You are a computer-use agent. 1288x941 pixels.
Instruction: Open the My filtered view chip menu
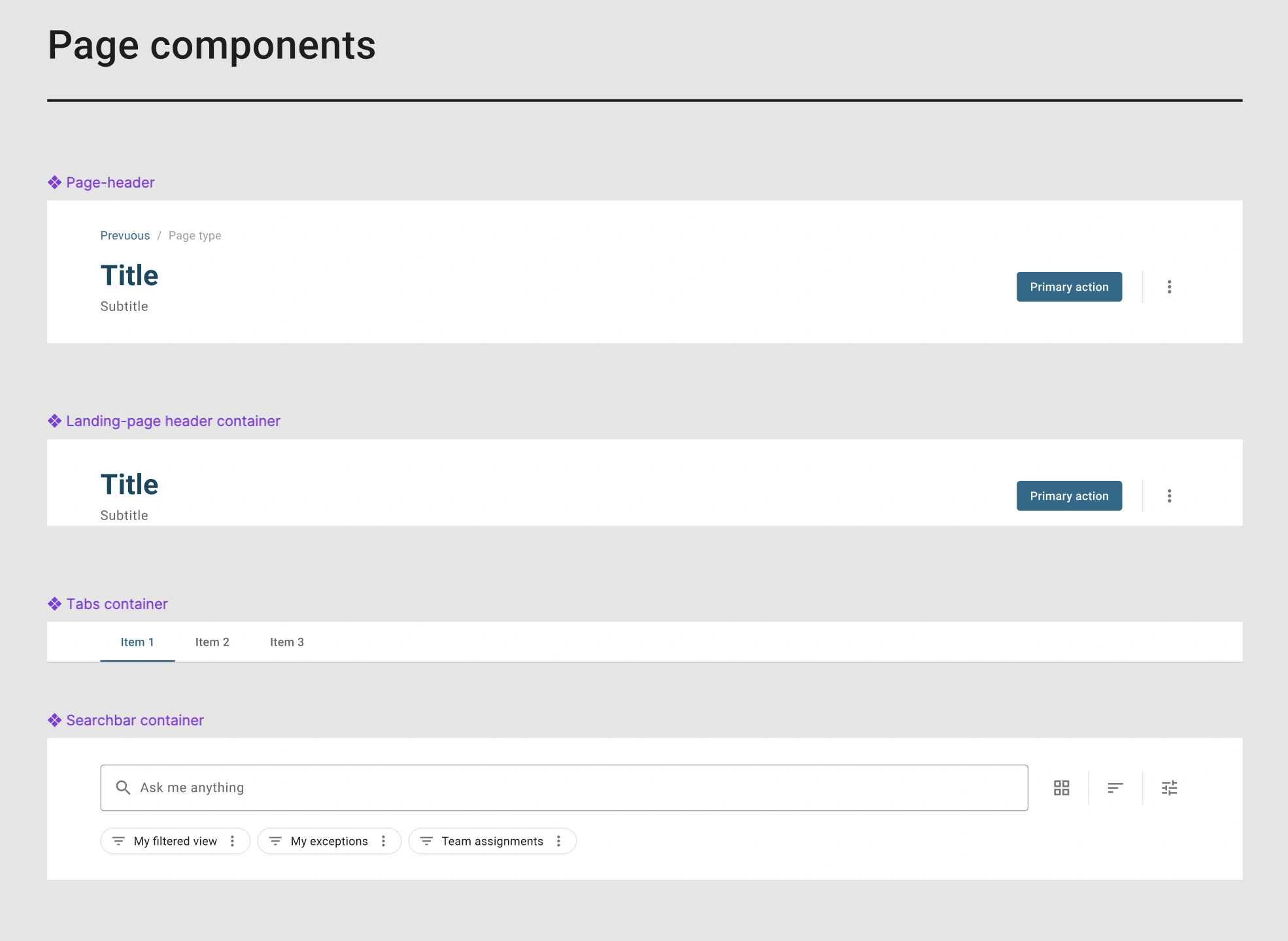[x=232, y=841]
